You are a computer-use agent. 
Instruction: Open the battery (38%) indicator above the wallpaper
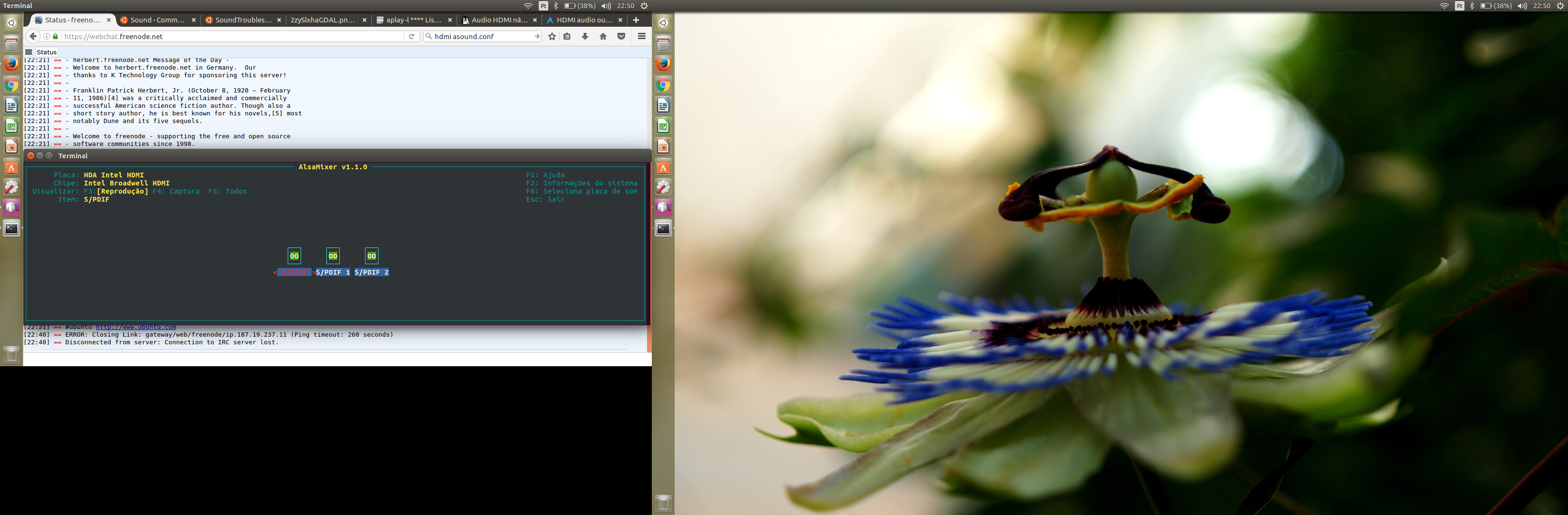tap(1496, 5)
